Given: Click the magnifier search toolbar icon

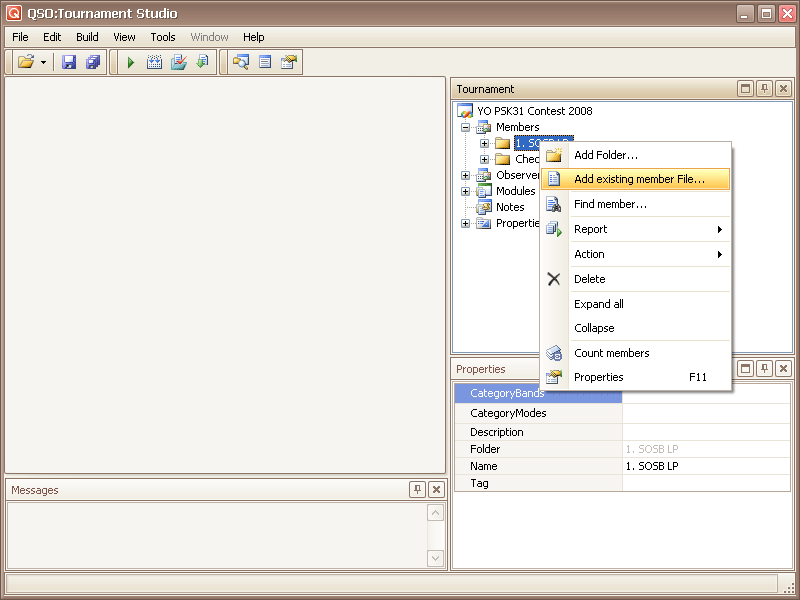Looking at the screenshot, I should click(240, 62).
